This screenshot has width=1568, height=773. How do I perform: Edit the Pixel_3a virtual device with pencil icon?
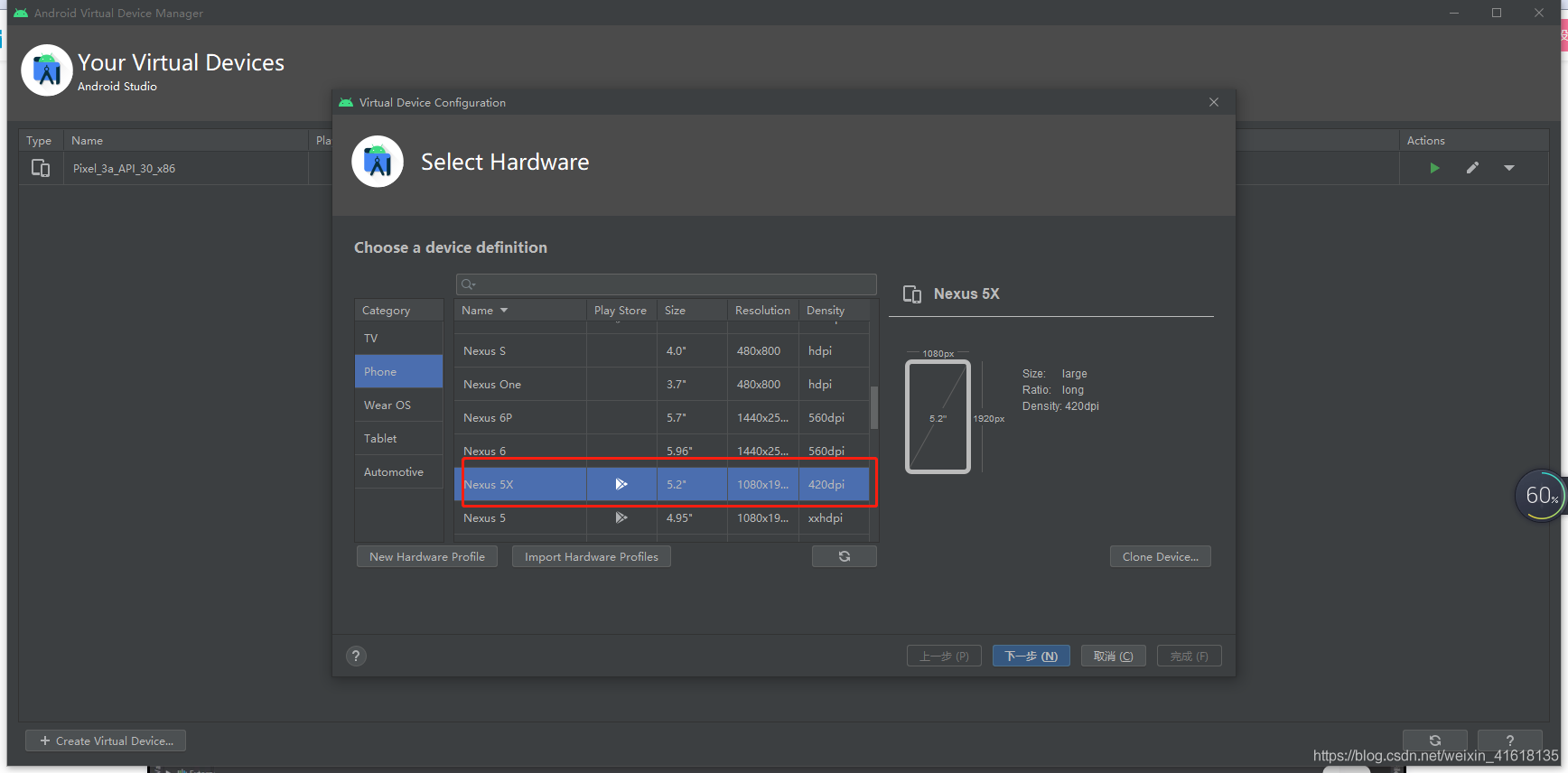tap(1472, 168)
